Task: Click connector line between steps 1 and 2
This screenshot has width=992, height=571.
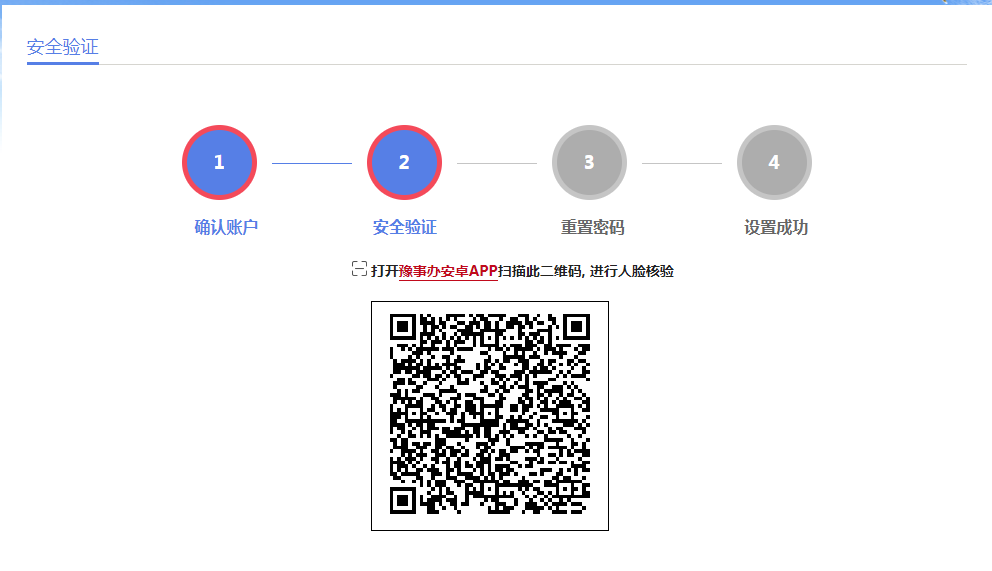Action: click(312, 163)
